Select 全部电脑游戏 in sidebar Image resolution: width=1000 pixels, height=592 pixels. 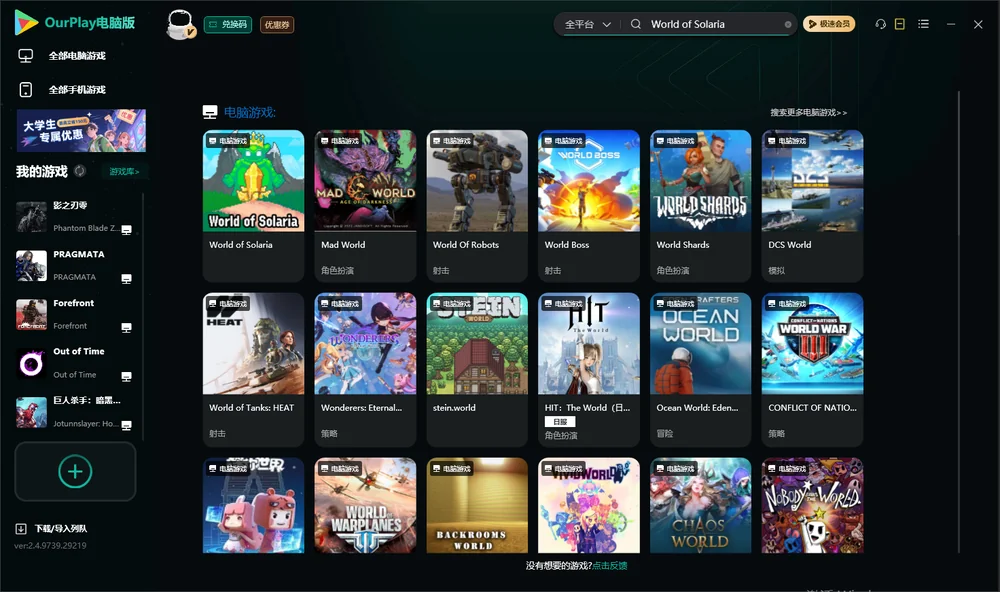(x=77, y=56)
